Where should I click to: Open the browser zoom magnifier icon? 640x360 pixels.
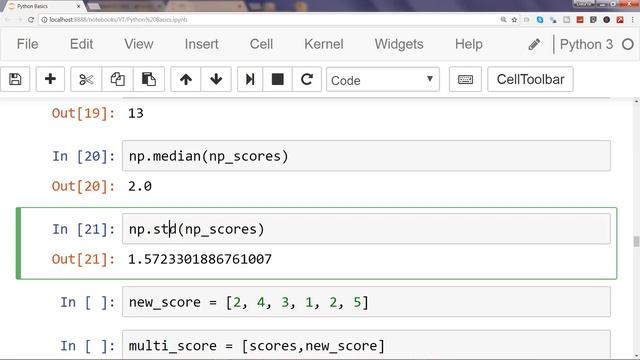[x=503, y=20]
